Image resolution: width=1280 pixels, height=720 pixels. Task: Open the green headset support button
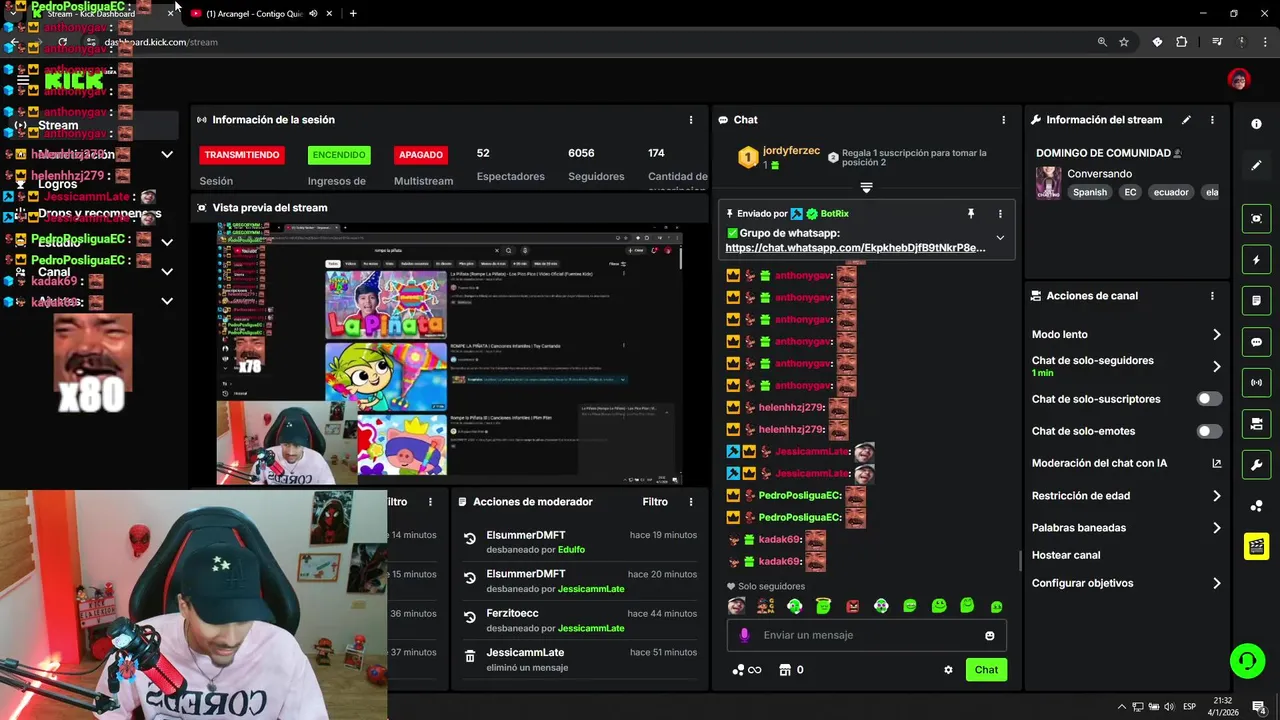click(1247, 661)
